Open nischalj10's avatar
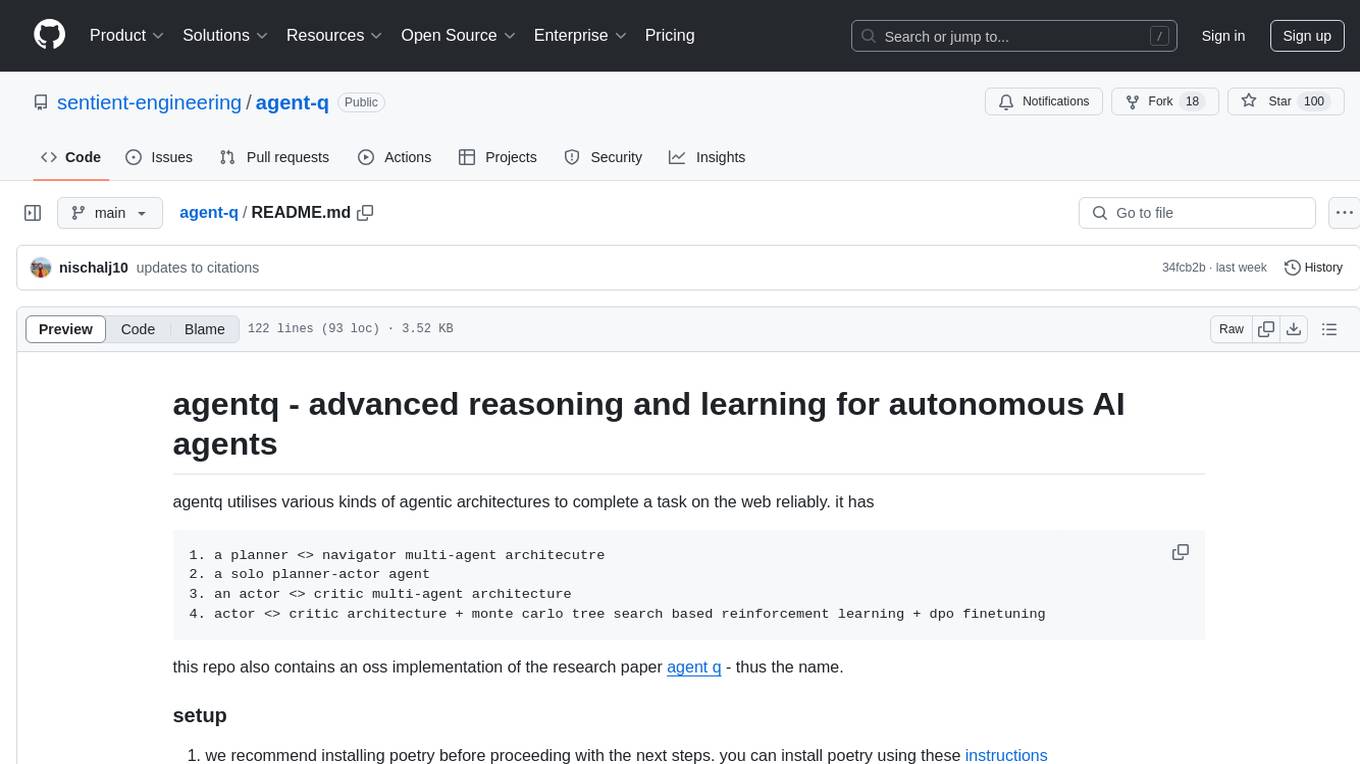 [41, 267]
